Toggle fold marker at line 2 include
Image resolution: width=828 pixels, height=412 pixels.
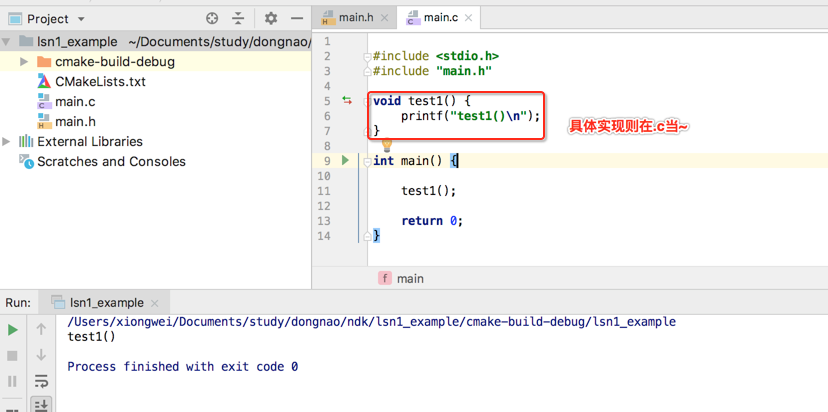(368, 56)
